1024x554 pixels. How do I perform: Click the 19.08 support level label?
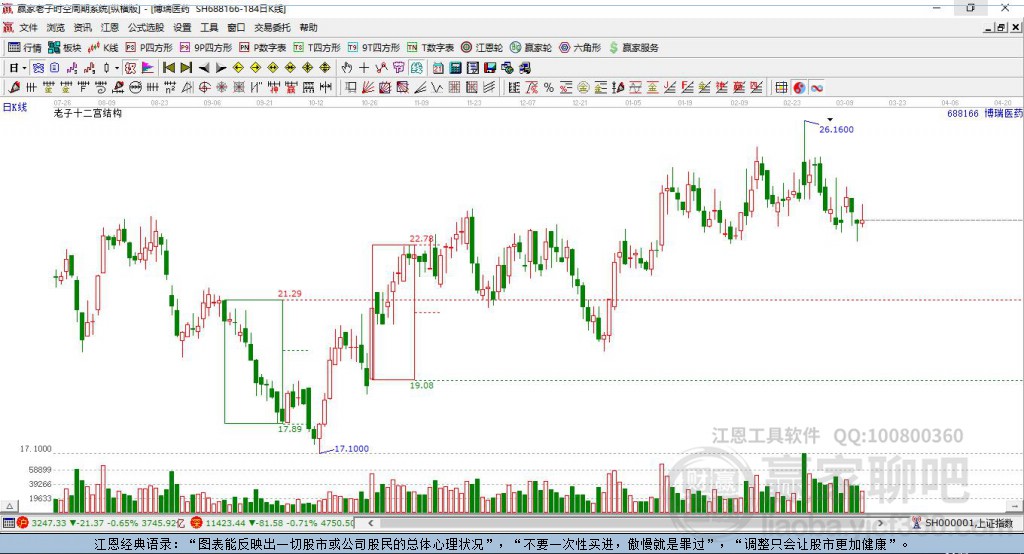pyautogui.click(x=421, y=385)
